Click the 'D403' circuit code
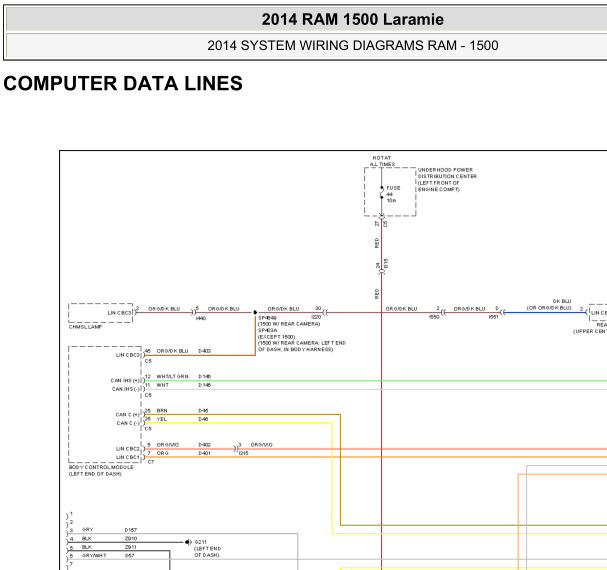 (x=205, y=351)
